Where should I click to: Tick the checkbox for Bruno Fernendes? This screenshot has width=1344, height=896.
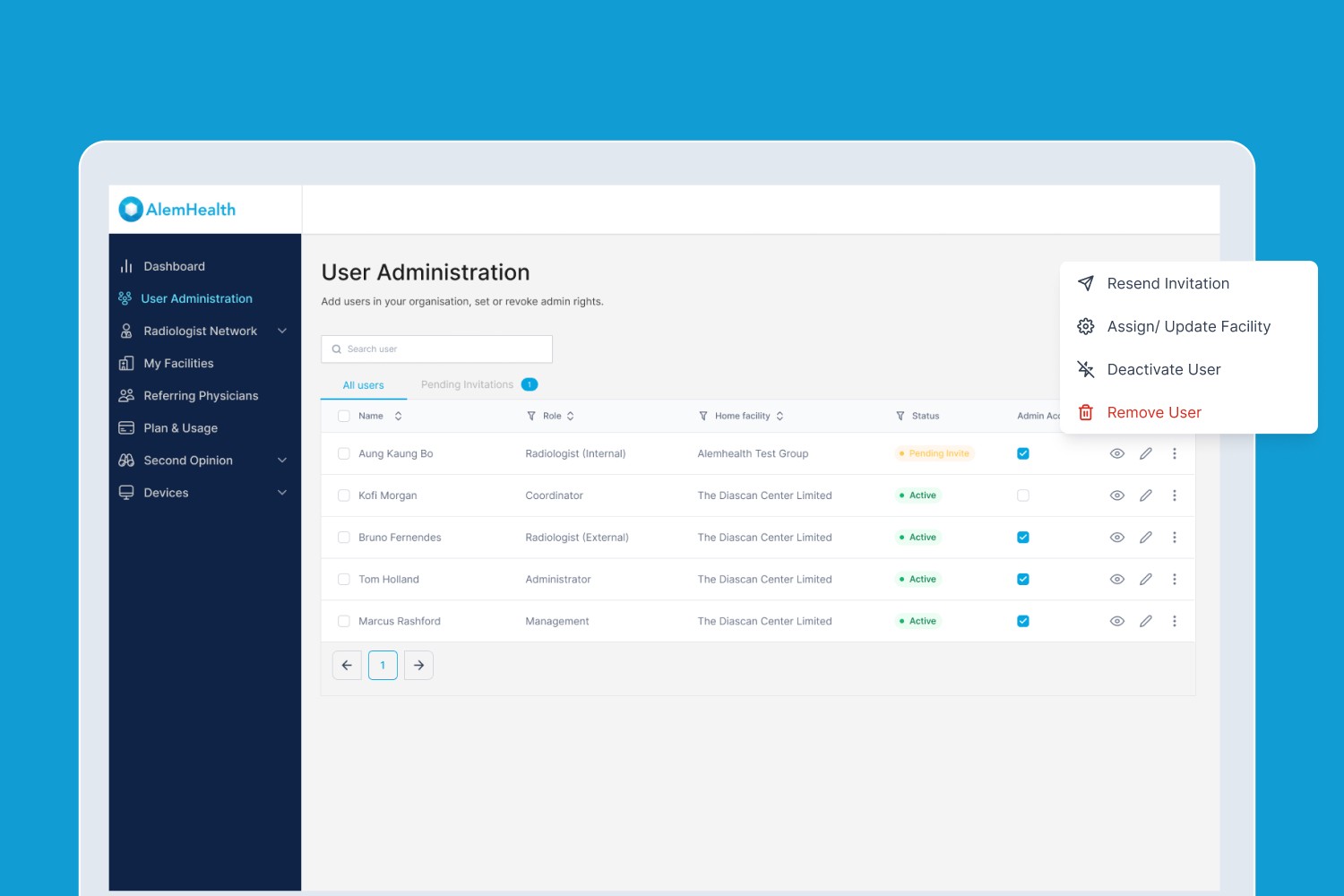(x=344, y=538)
